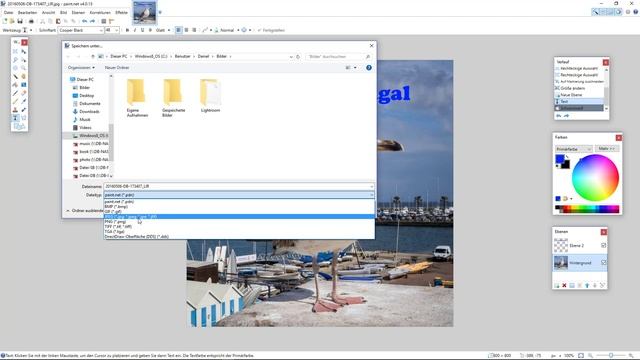Open the Datei menu
640x360 pixels.
pos(8,13)
